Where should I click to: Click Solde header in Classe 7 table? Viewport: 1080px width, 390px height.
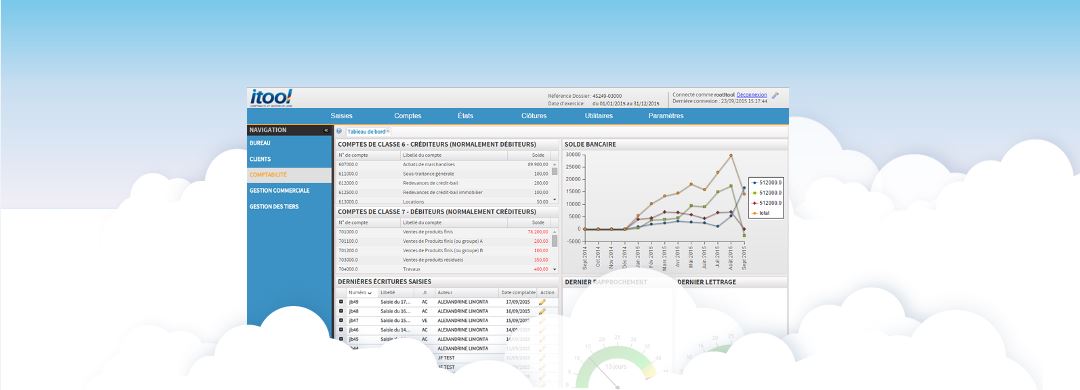528,223
